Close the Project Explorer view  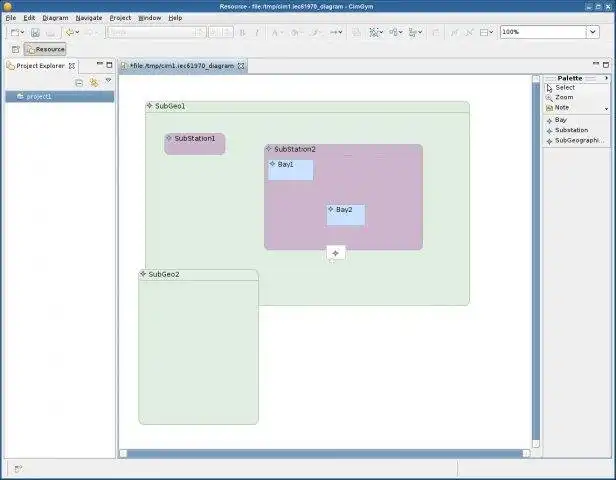click(x=72, y=66)
